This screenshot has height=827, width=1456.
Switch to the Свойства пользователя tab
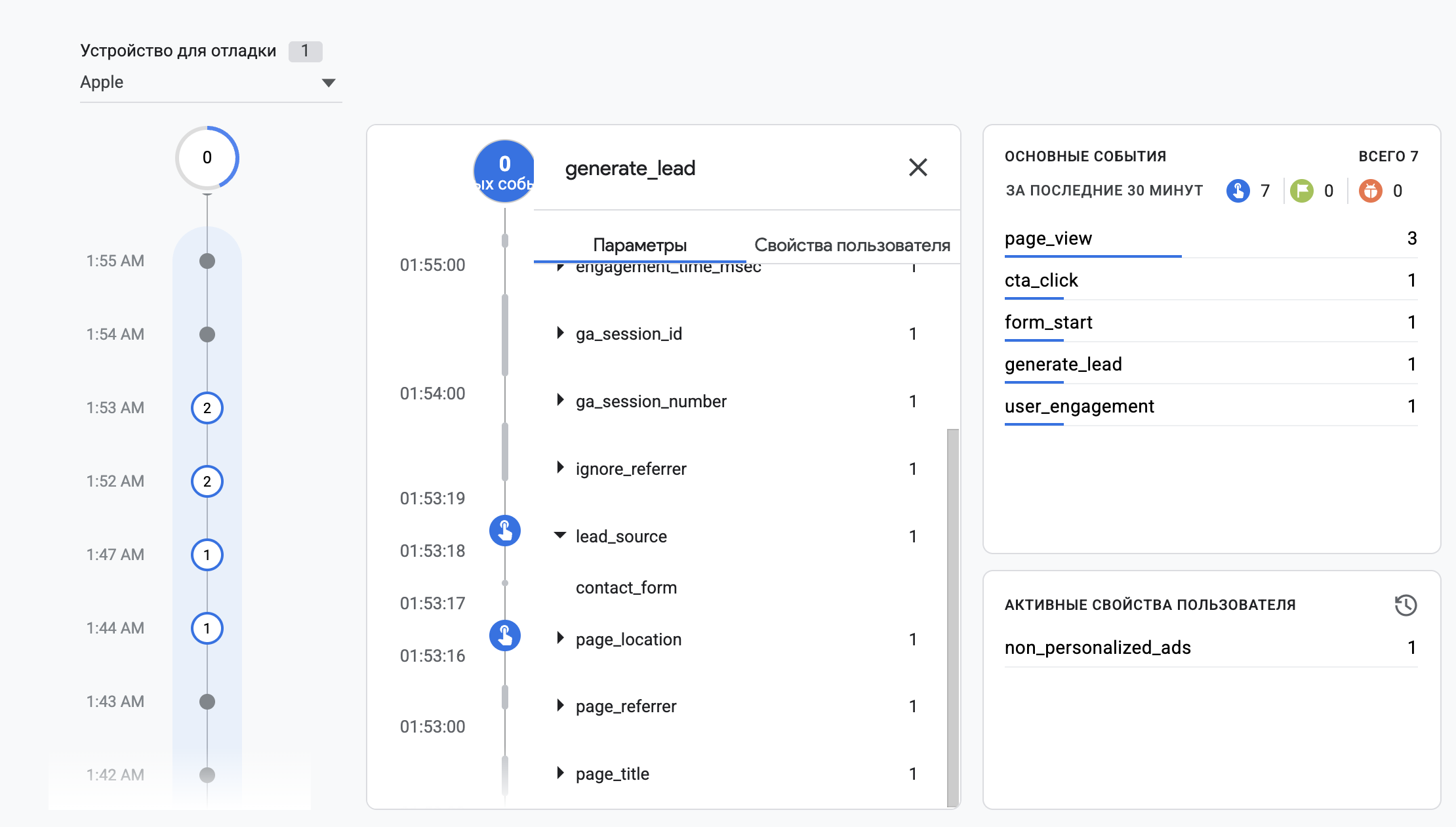[x=852, y=245]
